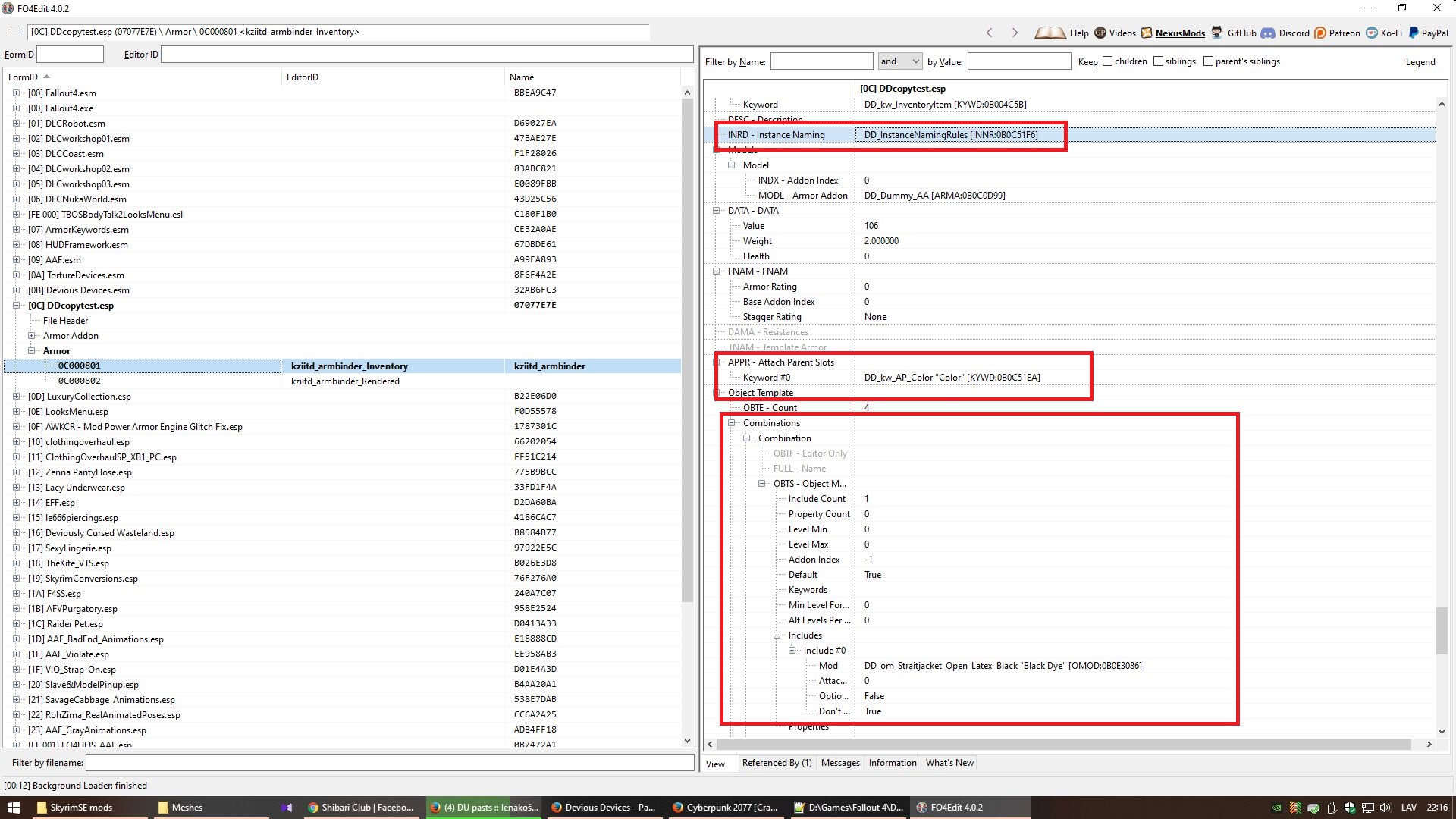Click the by Value filter field
Image resolution: width=1456 pixels, height=819 pixels.
1019,61
